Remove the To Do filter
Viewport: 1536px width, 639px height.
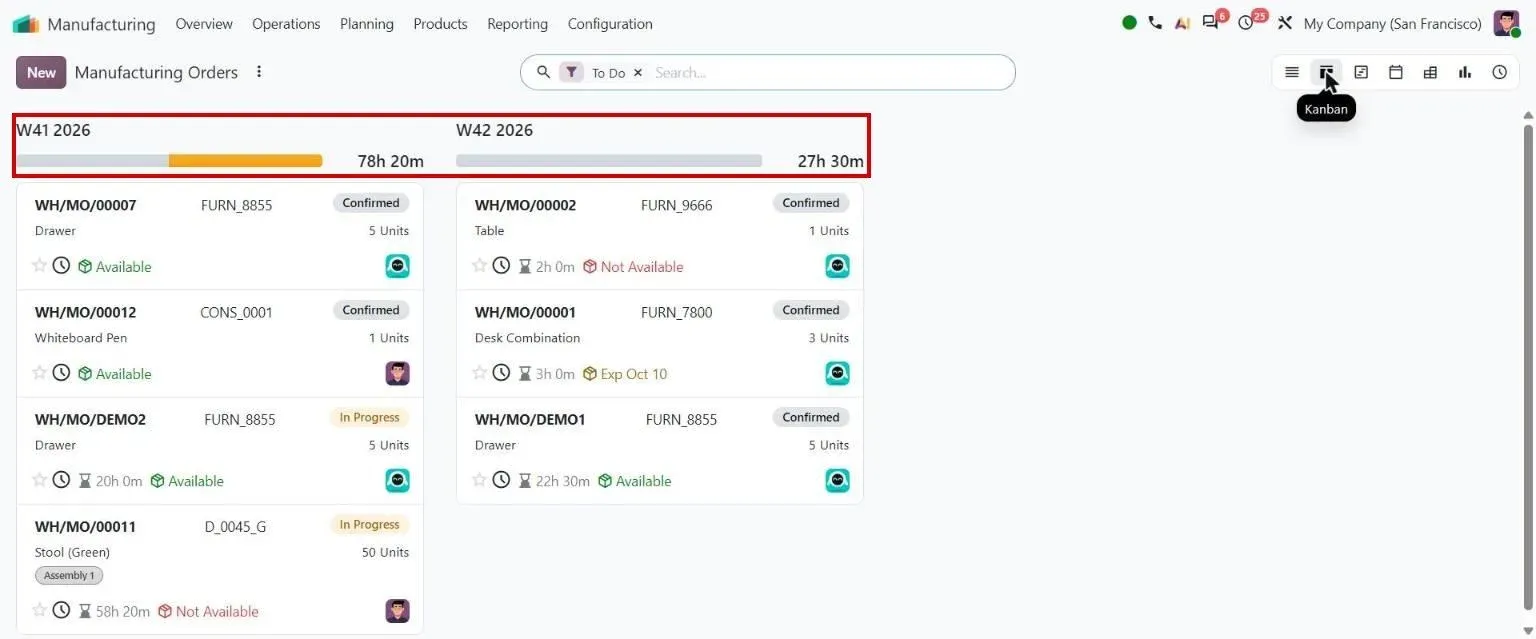[638, 73]
